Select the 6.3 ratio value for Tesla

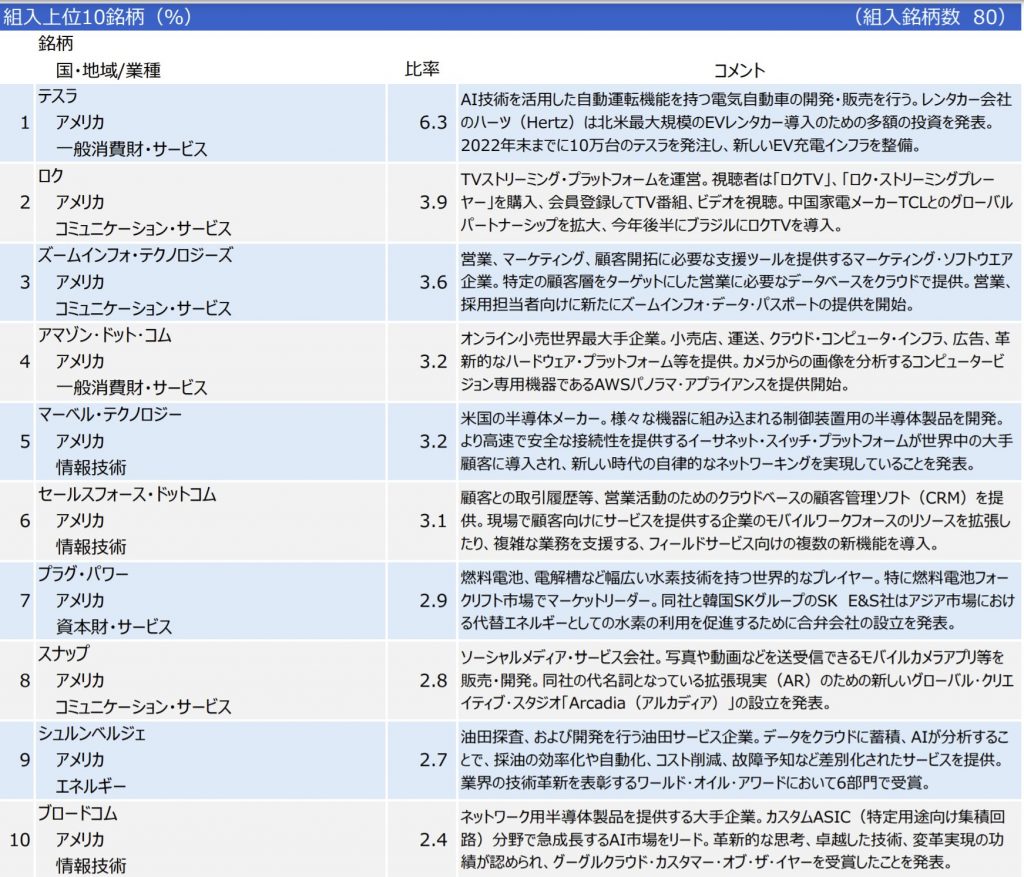(433, 122)
